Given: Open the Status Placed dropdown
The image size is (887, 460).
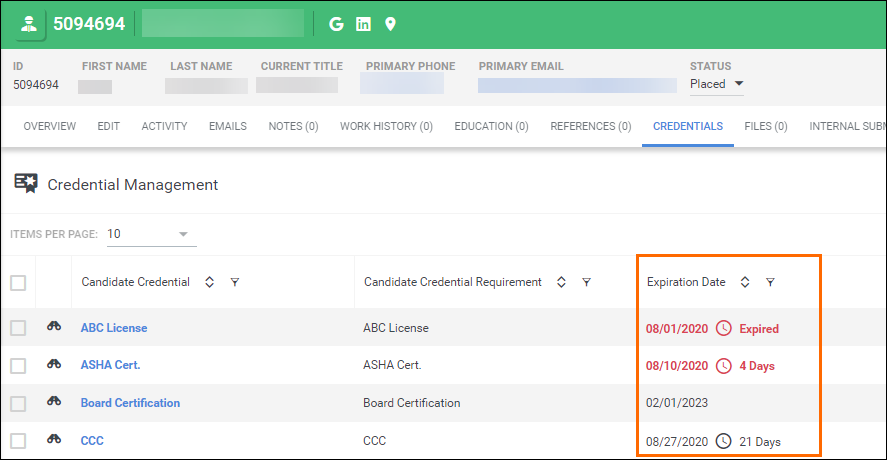Looking at the screenshot, I should pos(716,84).
